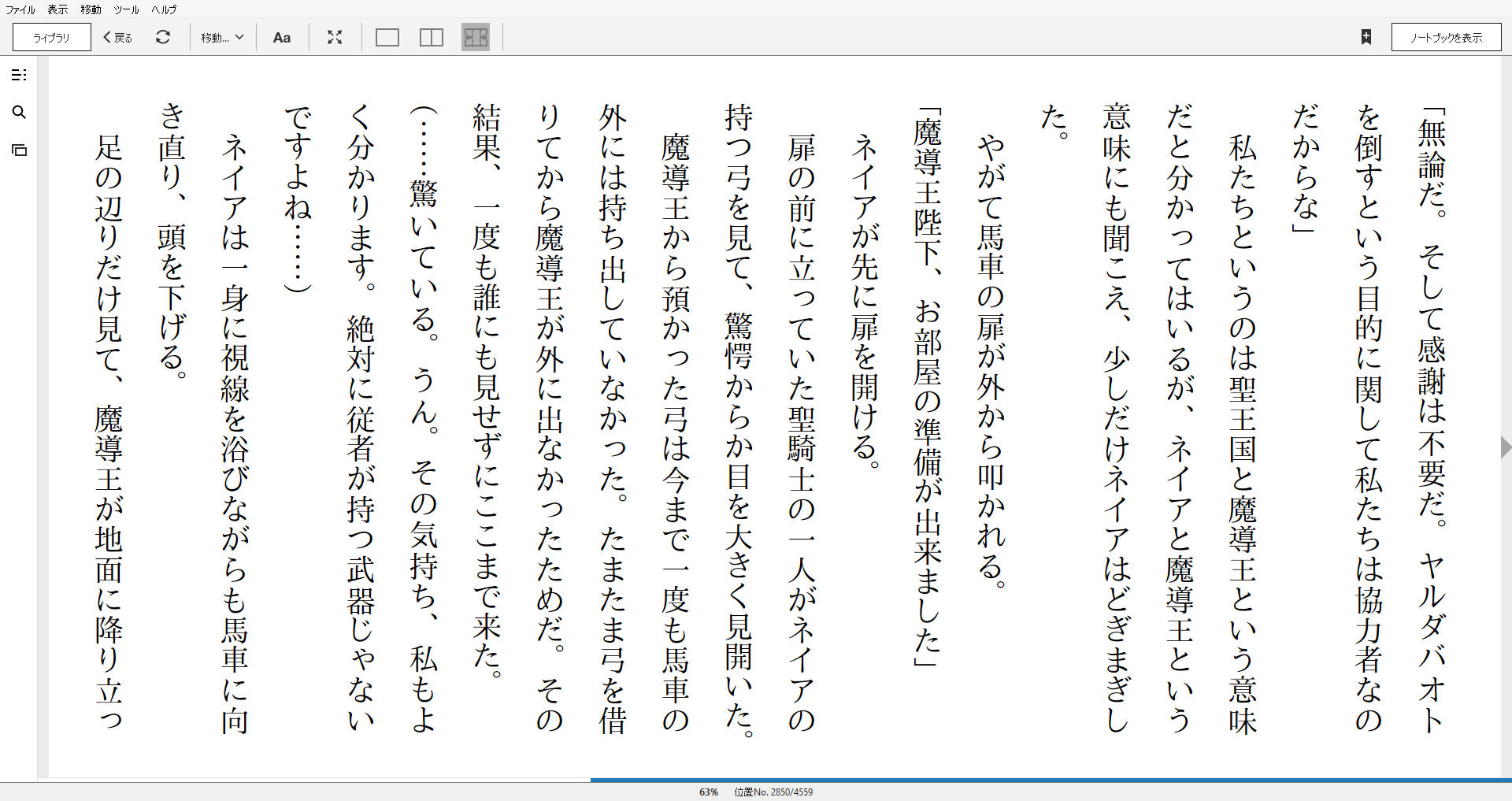Open the 表示 menu
Viewport: 1512px width, 801px height.
pos(57,9)
